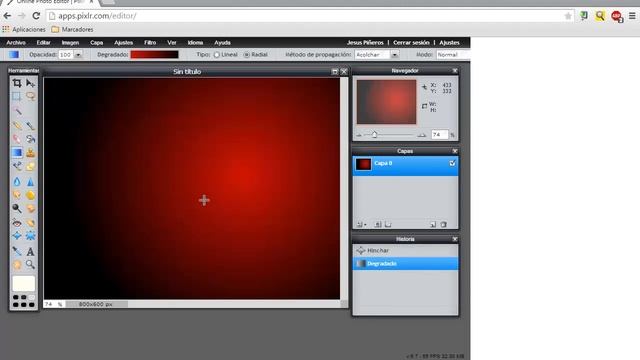
Task: Open layer settings dropdown in Capas
Action: [x=361, y=224]
